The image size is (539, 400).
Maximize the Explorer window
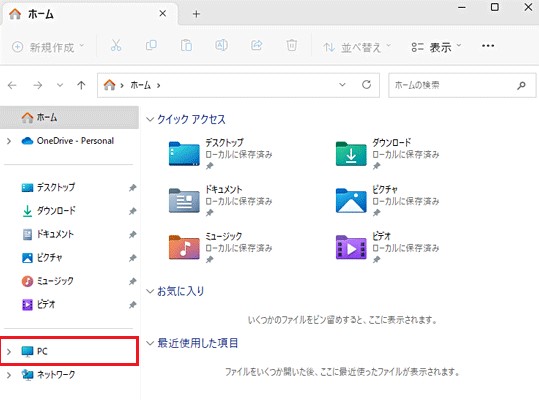pos(495,7)
